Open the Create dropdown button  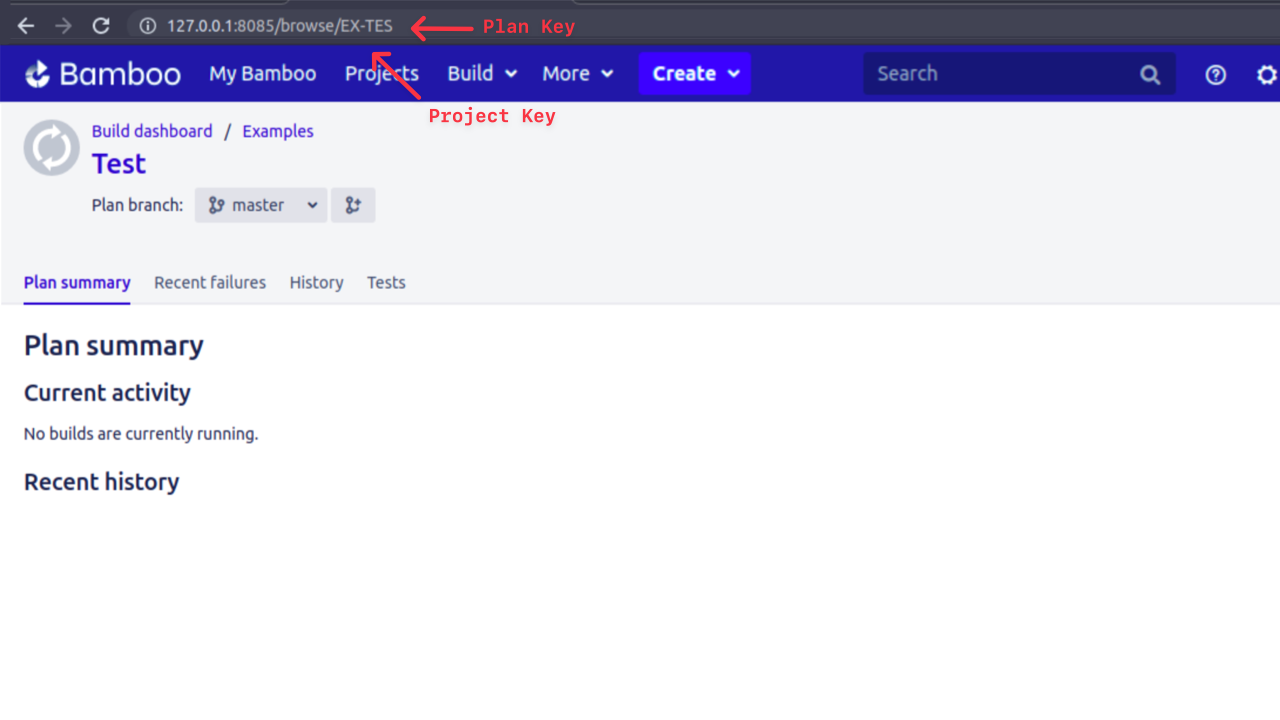coord(695,74)
